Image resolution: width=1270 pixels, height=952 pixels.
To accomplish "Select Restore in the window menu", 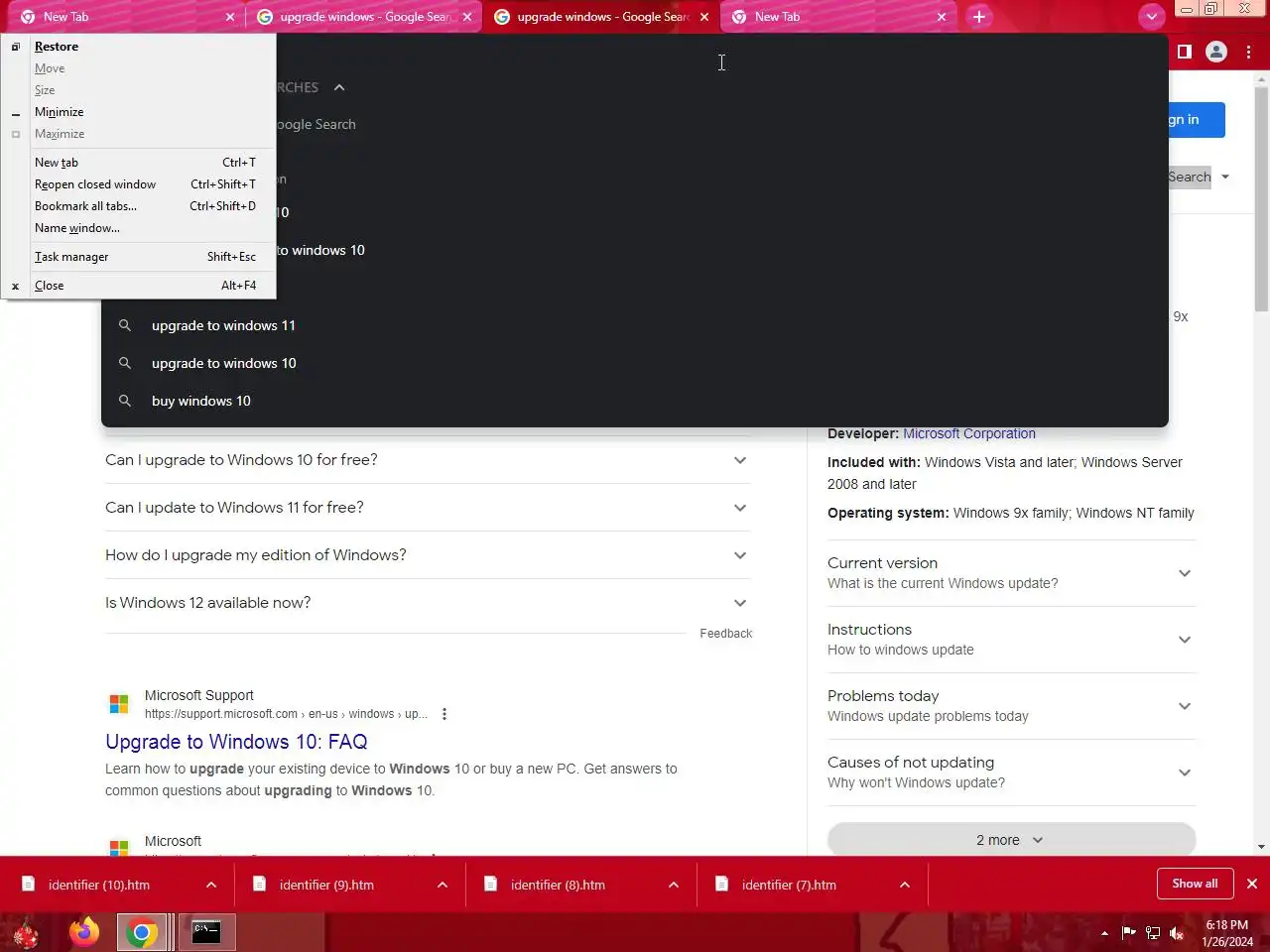I will pos(140,47).
